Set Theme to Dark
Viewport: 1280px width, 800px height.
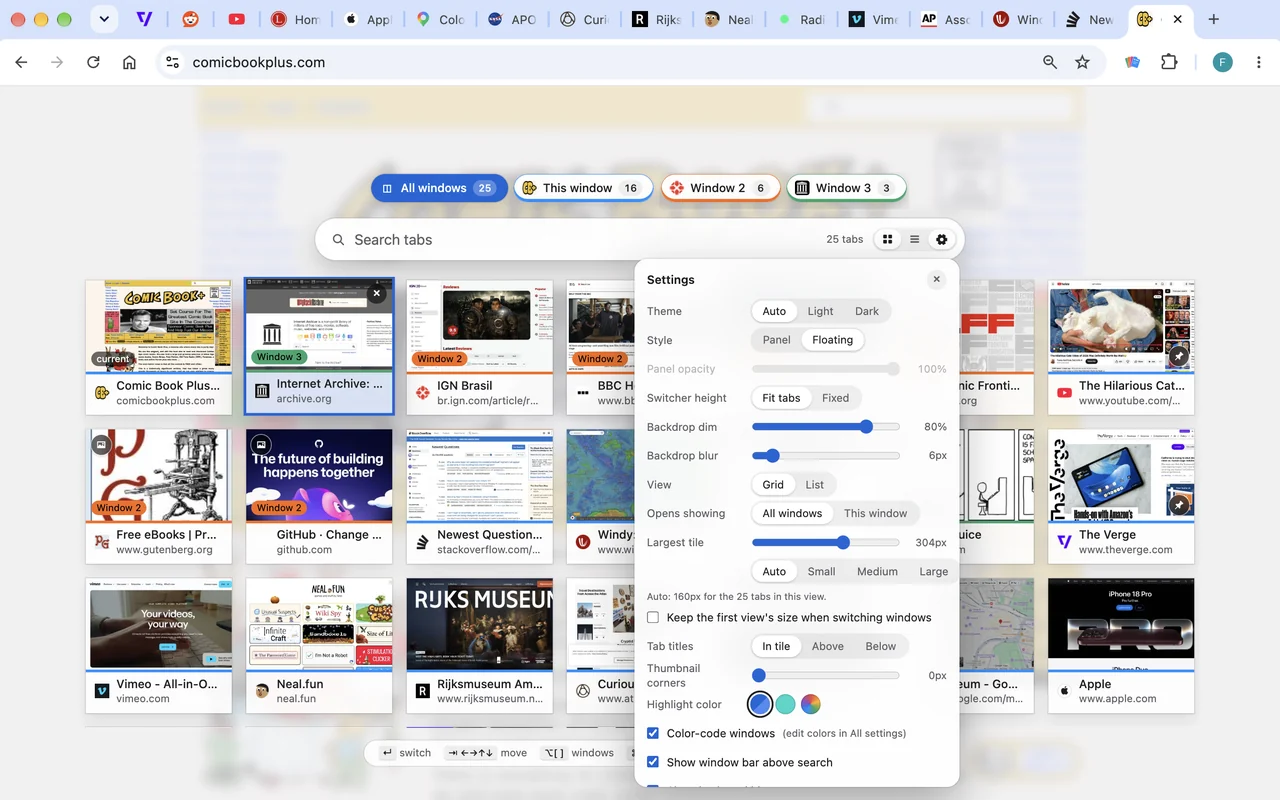(x=867, y=311)
